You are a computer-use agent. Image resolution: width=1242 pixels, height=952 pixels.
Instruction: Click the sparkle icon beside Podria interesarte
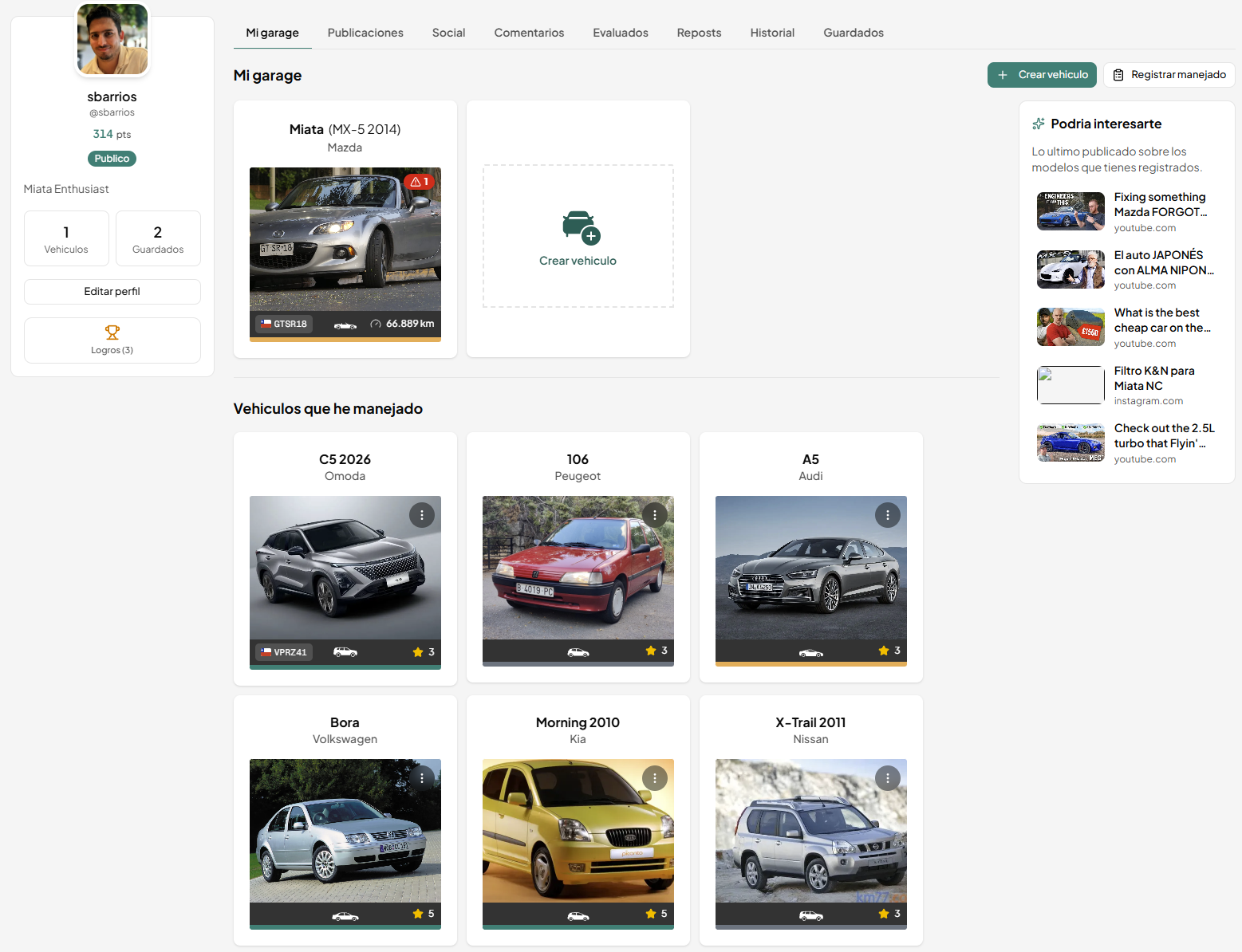point(1039,124)
